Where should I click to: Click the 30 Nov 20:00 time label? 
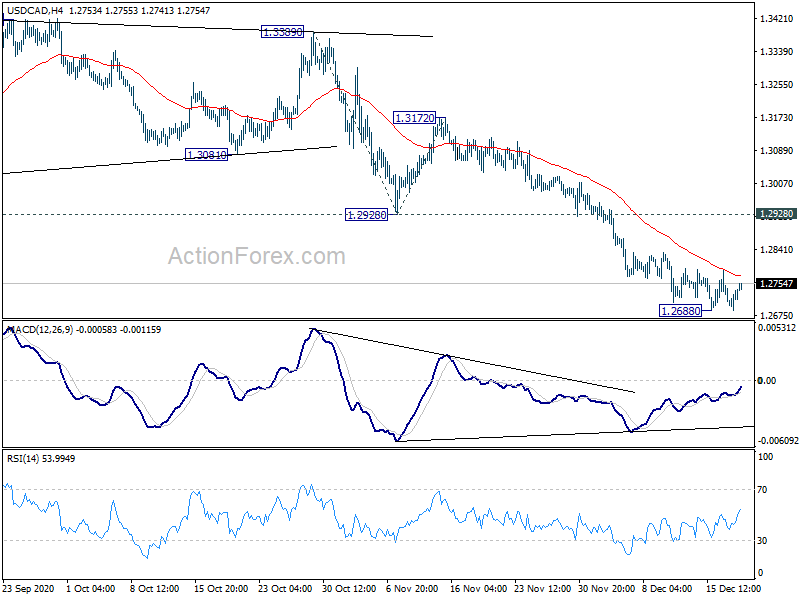tap(606, 588)
